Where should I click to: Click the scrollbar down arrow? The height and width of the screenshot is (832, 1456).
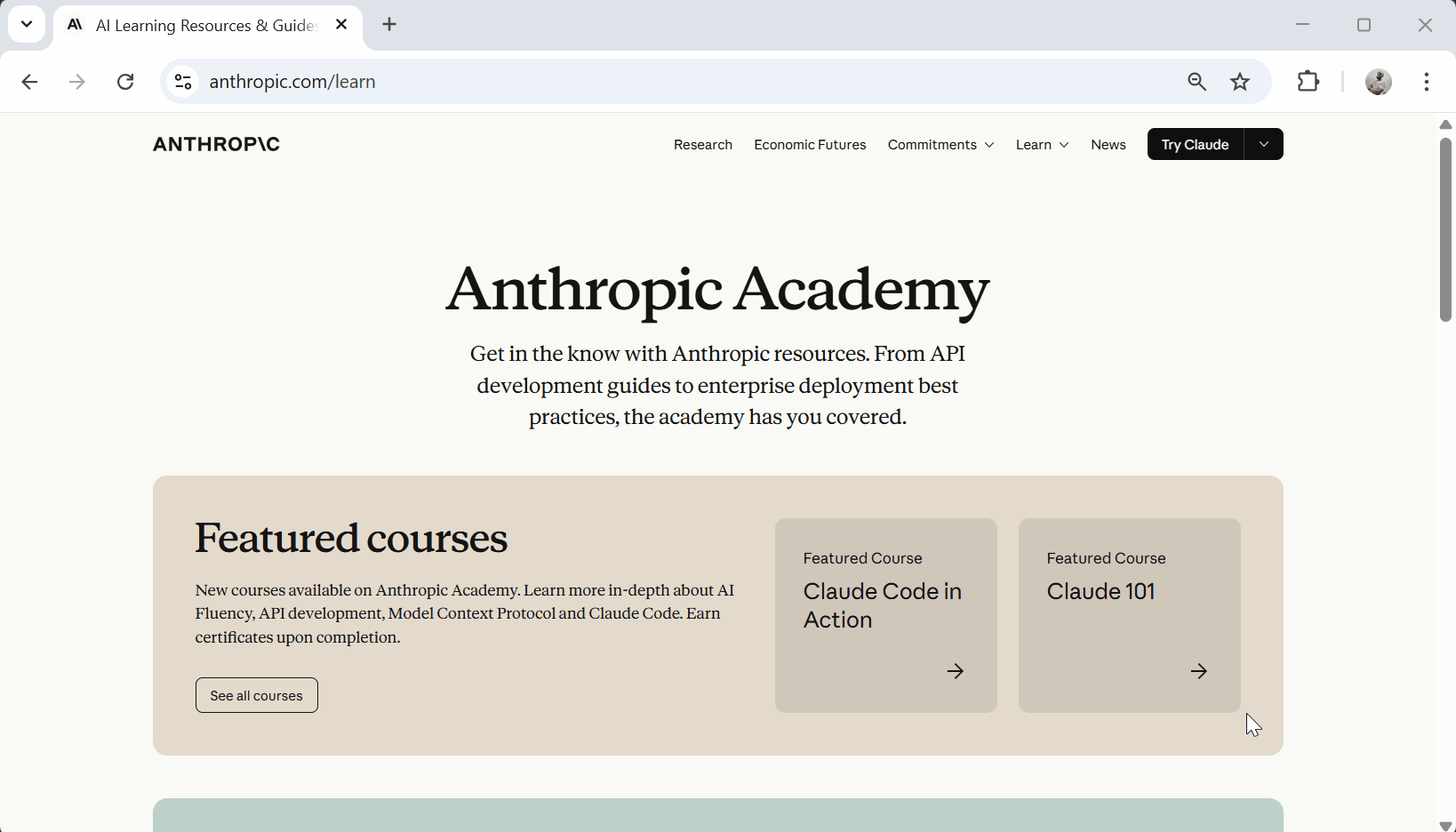click(1446, 826)
